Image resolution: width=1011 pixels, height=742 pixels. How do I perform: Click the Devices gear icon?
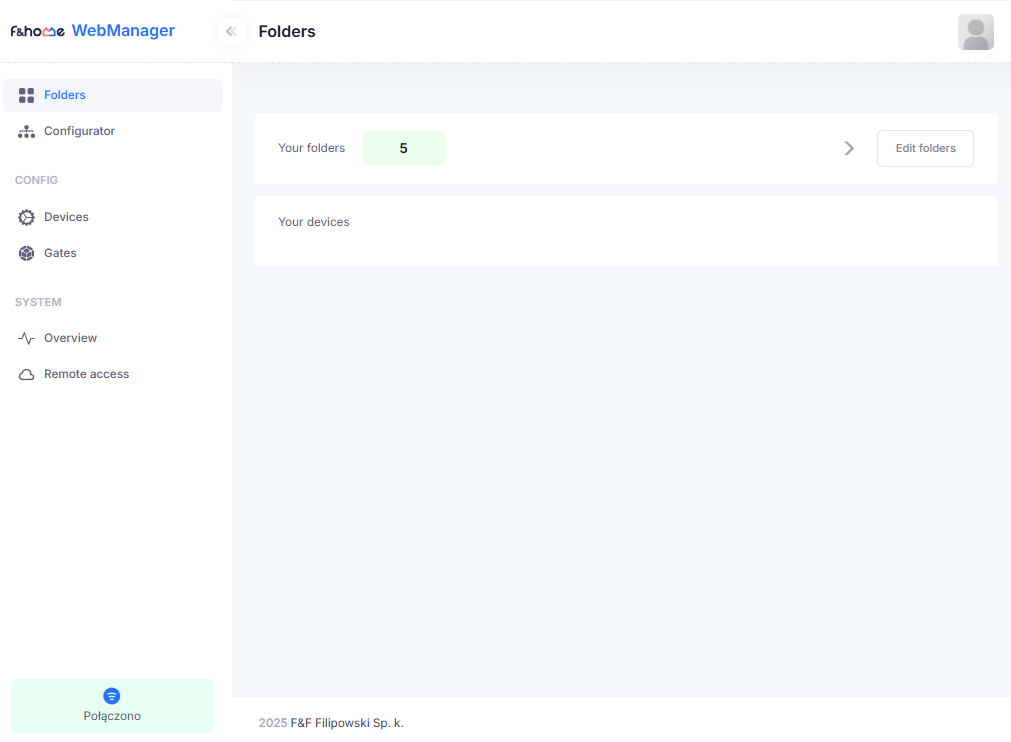click(26, 217)
